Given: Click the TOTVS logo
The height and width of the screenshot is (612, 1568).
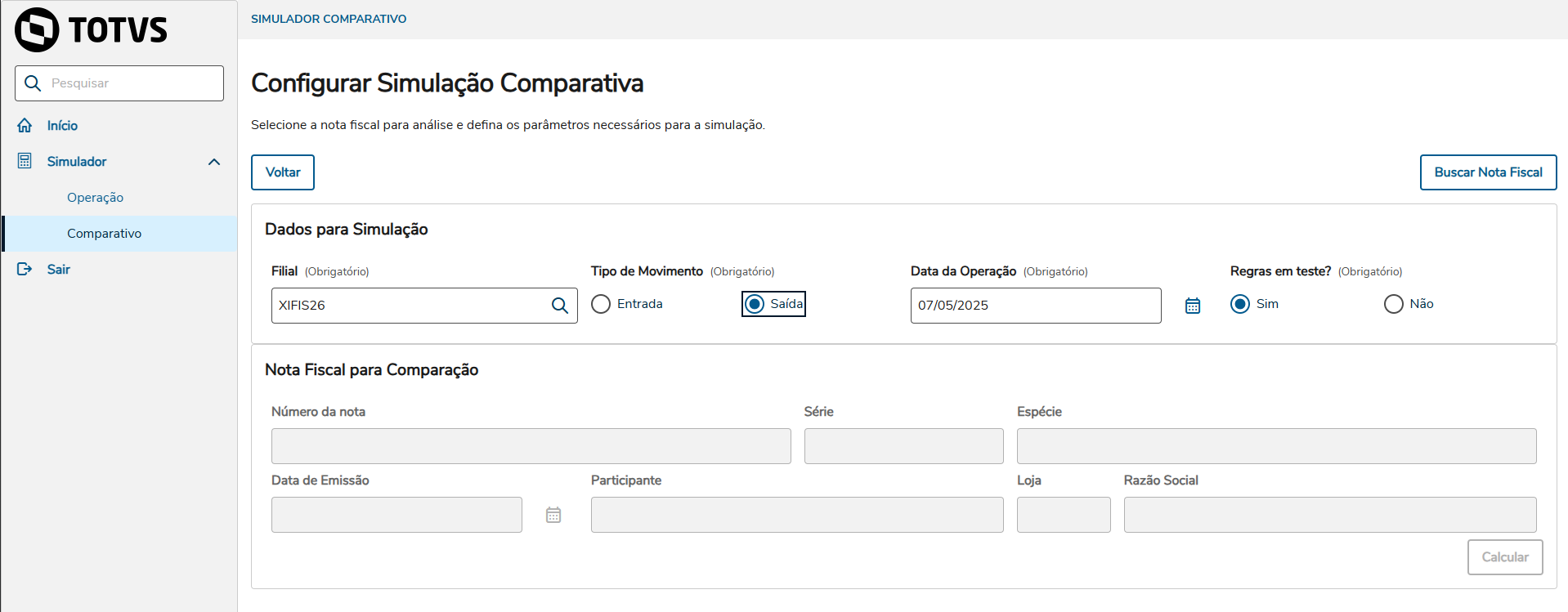Looking at the screenshot, I should click(x=91, y=30).
